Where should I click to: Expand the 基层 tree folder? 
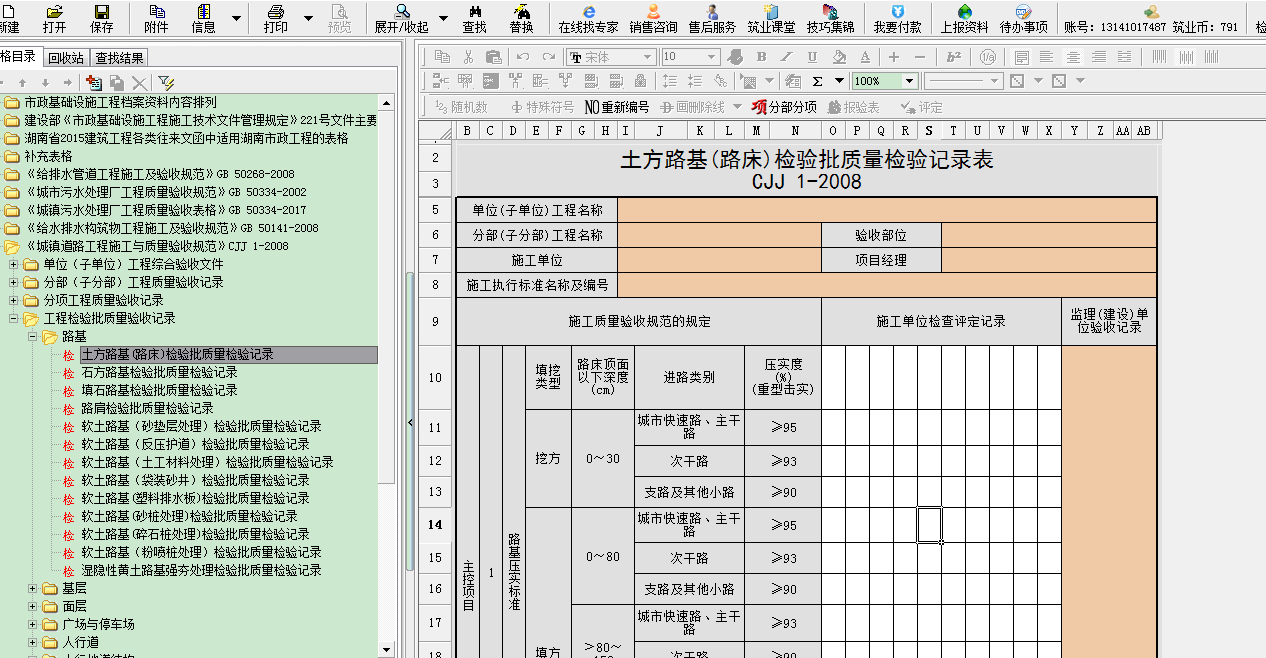tap(33, 588)
